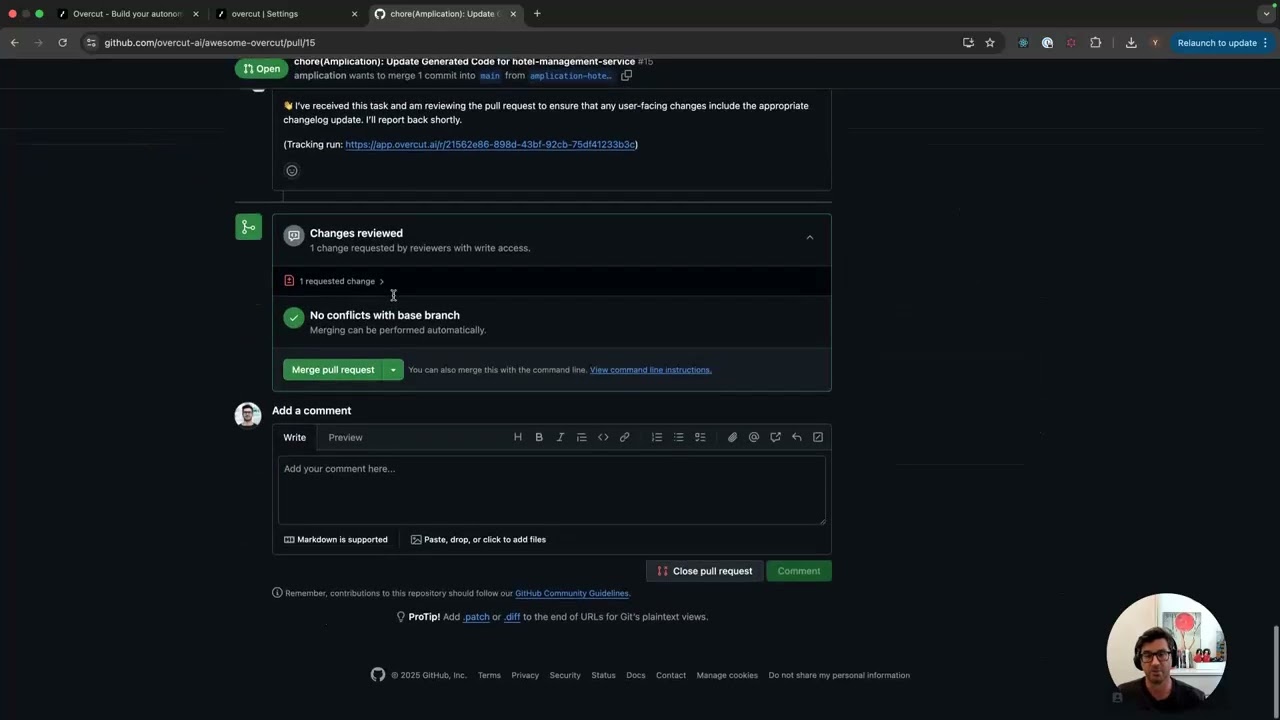
Task: Bookmark this page star icon
Action: (990, 43)
